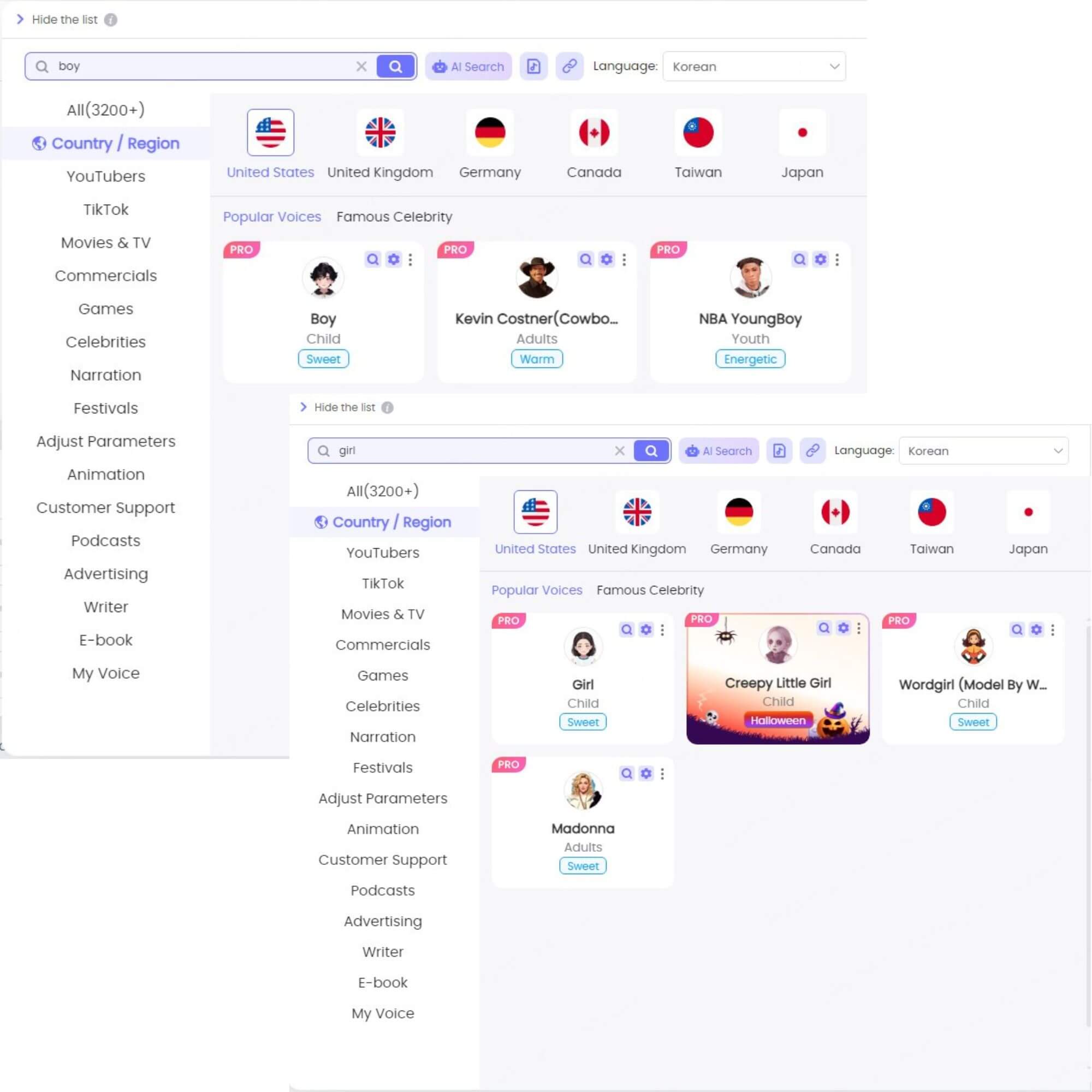Image resolution: width=1092 pixels, height=1092 pixels.
Task: Click the three-dot menu on Creepy Little Girl card
Action: 858,627
